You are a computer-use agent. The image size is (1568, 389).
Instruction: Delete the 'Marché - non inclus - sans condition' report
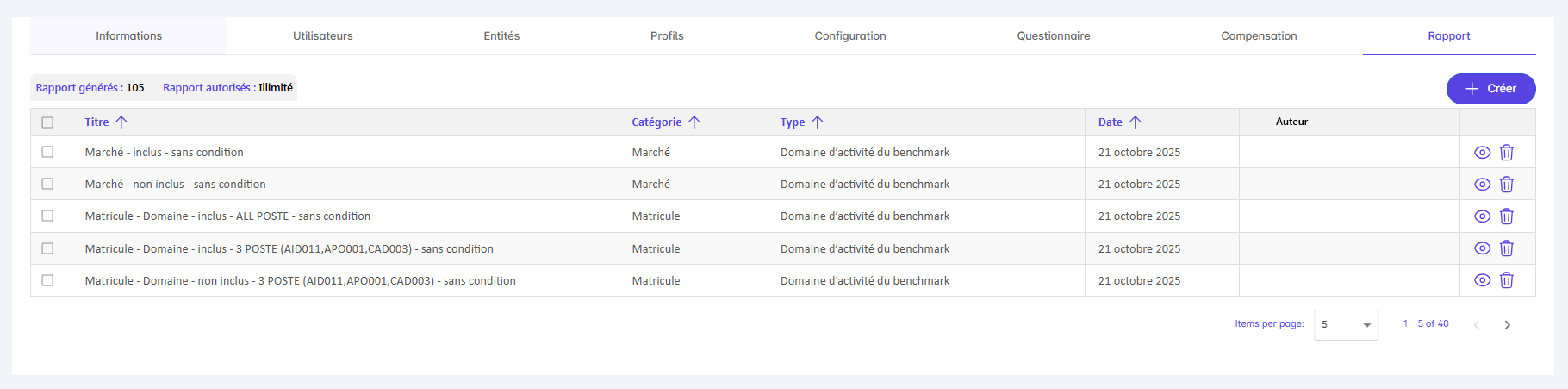[x=1506, y=185]
